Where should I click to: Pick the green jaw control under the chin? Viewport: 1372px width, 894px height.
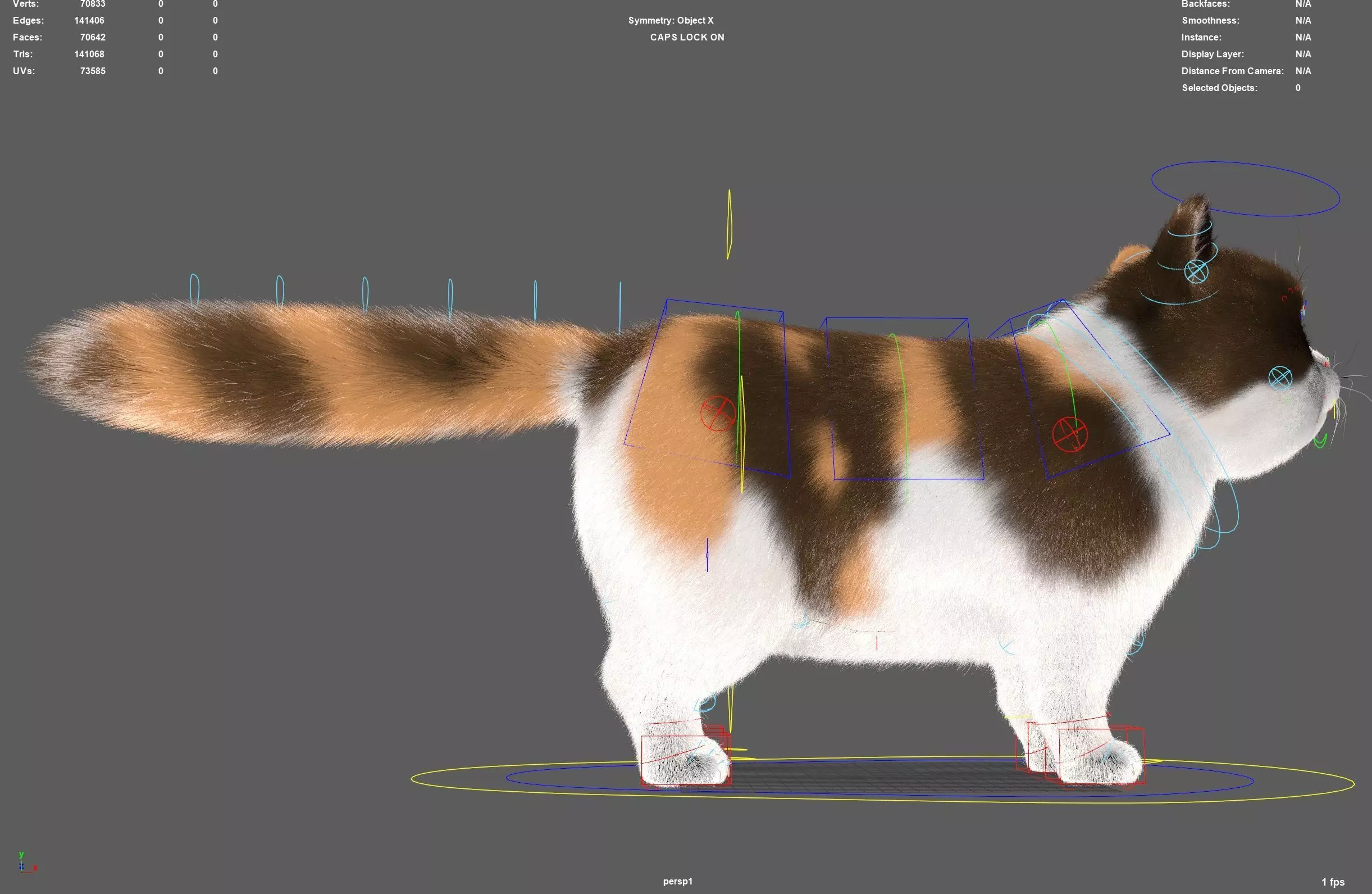(1320, 442)
